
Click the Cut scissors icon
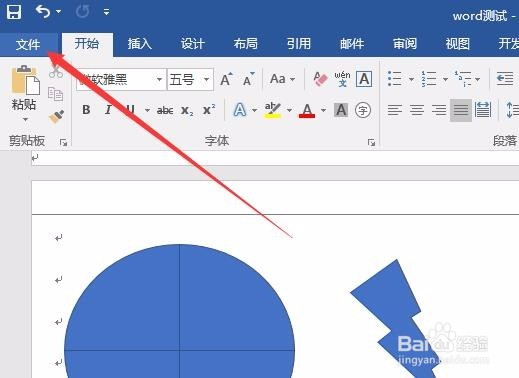[56, 71]
